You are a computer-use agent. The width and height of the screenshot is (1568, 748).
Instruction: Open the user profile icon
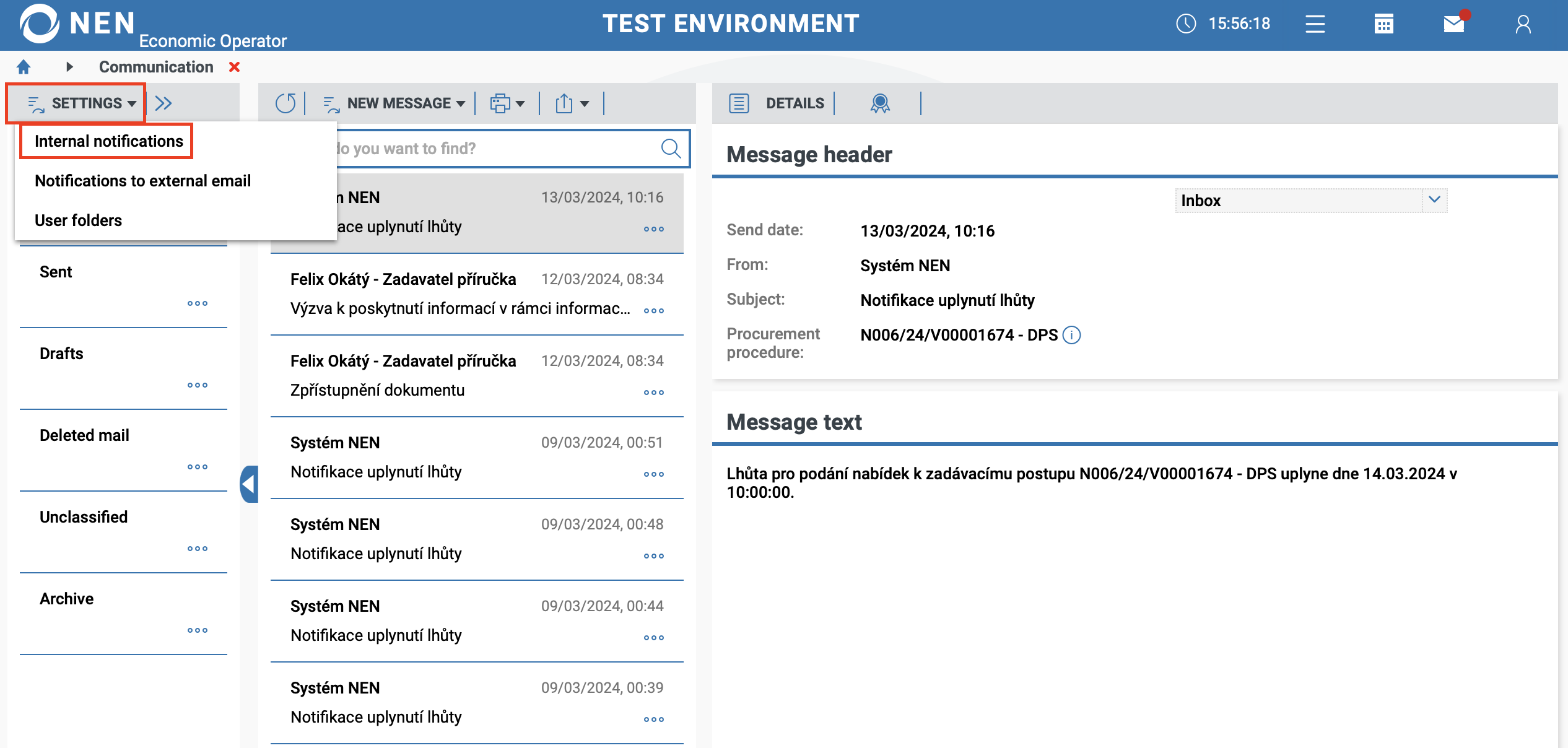pyautogui.click(x=1523, y=24)
